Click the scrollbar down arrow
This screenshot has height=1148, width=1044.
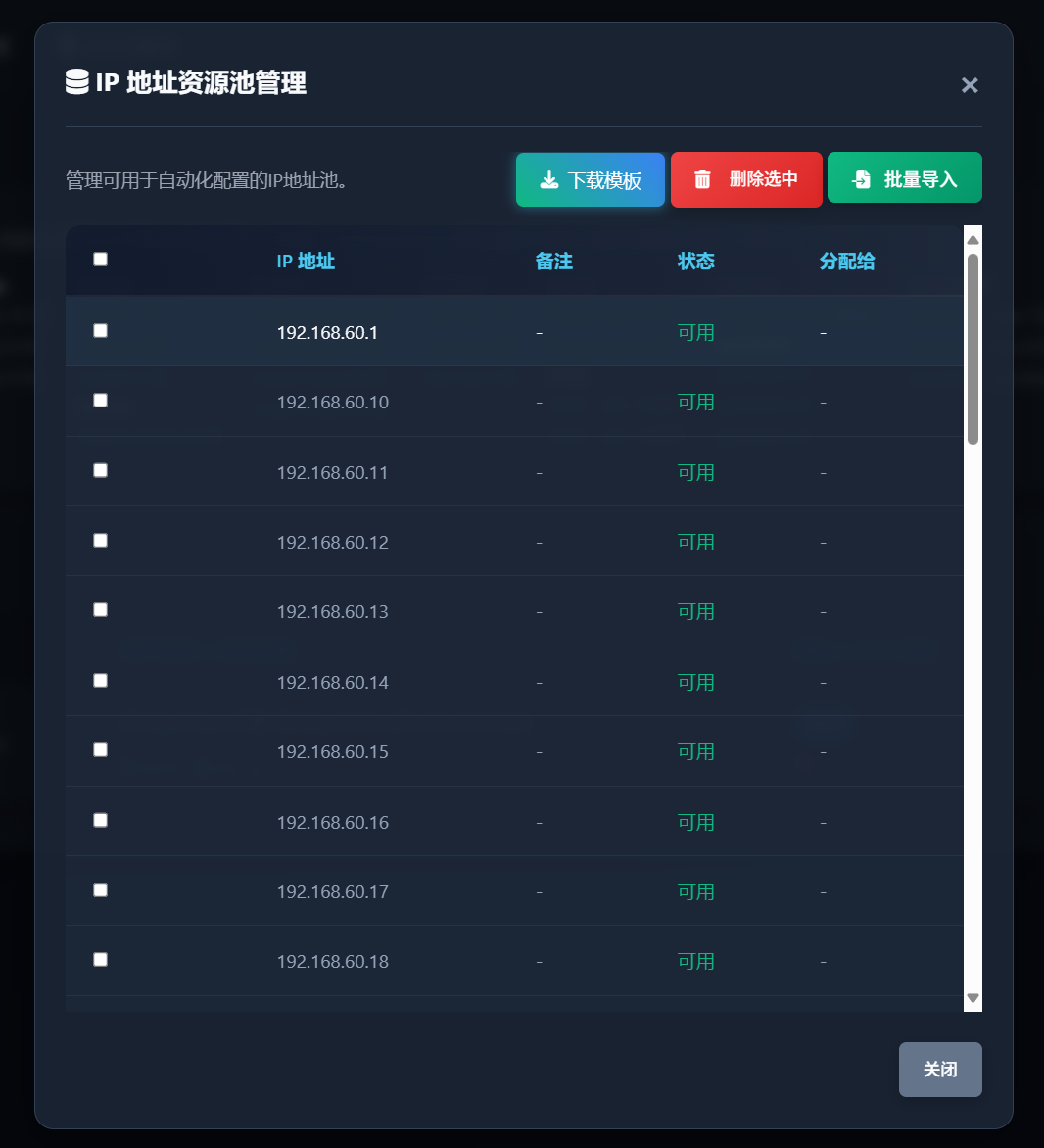pos(973,998)
